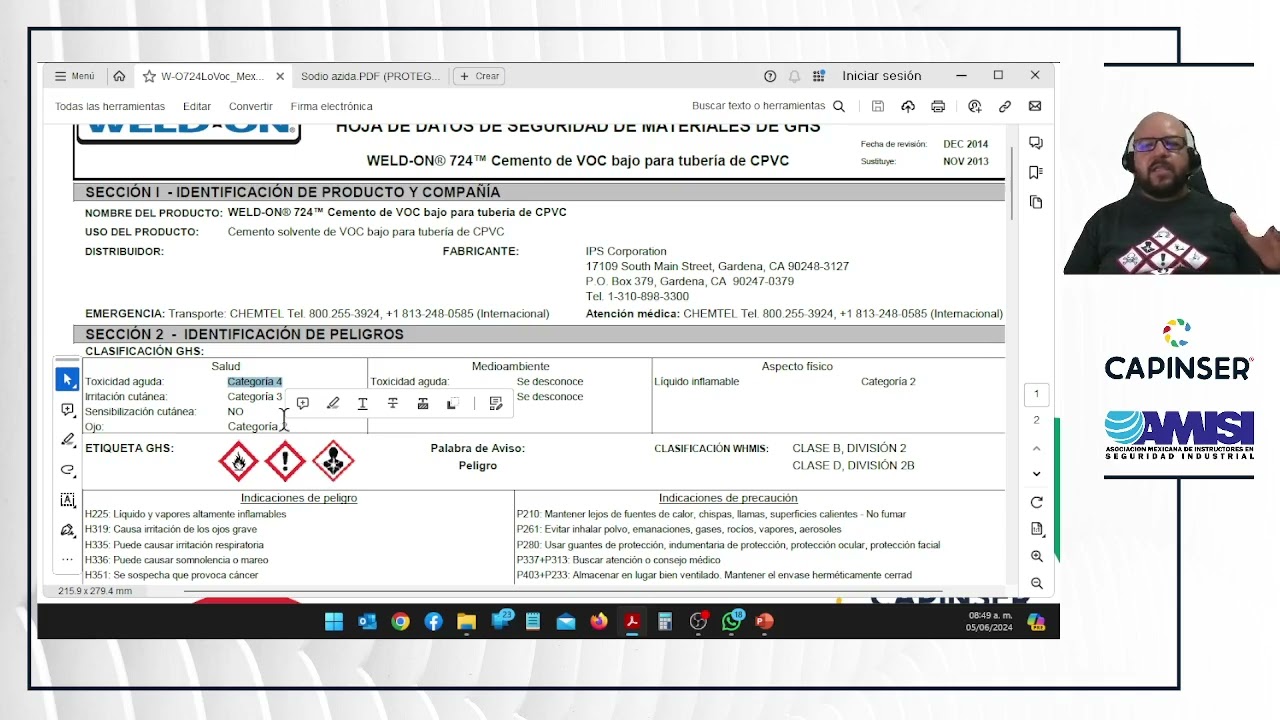1280x720 pixels.
Task: Expand more tools ellipsis in left toolbar
Action: [67, 559]
